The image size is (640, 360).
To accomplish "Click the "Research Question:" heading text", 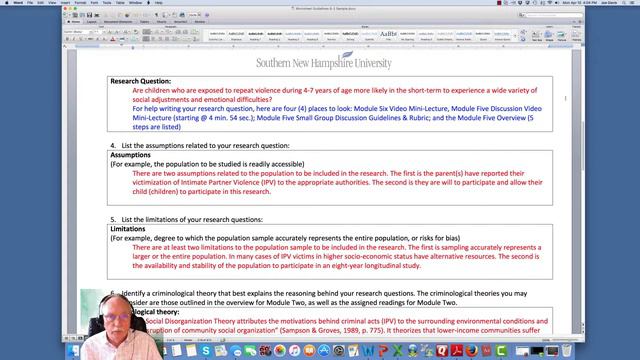I will click(x=141, y=81).
